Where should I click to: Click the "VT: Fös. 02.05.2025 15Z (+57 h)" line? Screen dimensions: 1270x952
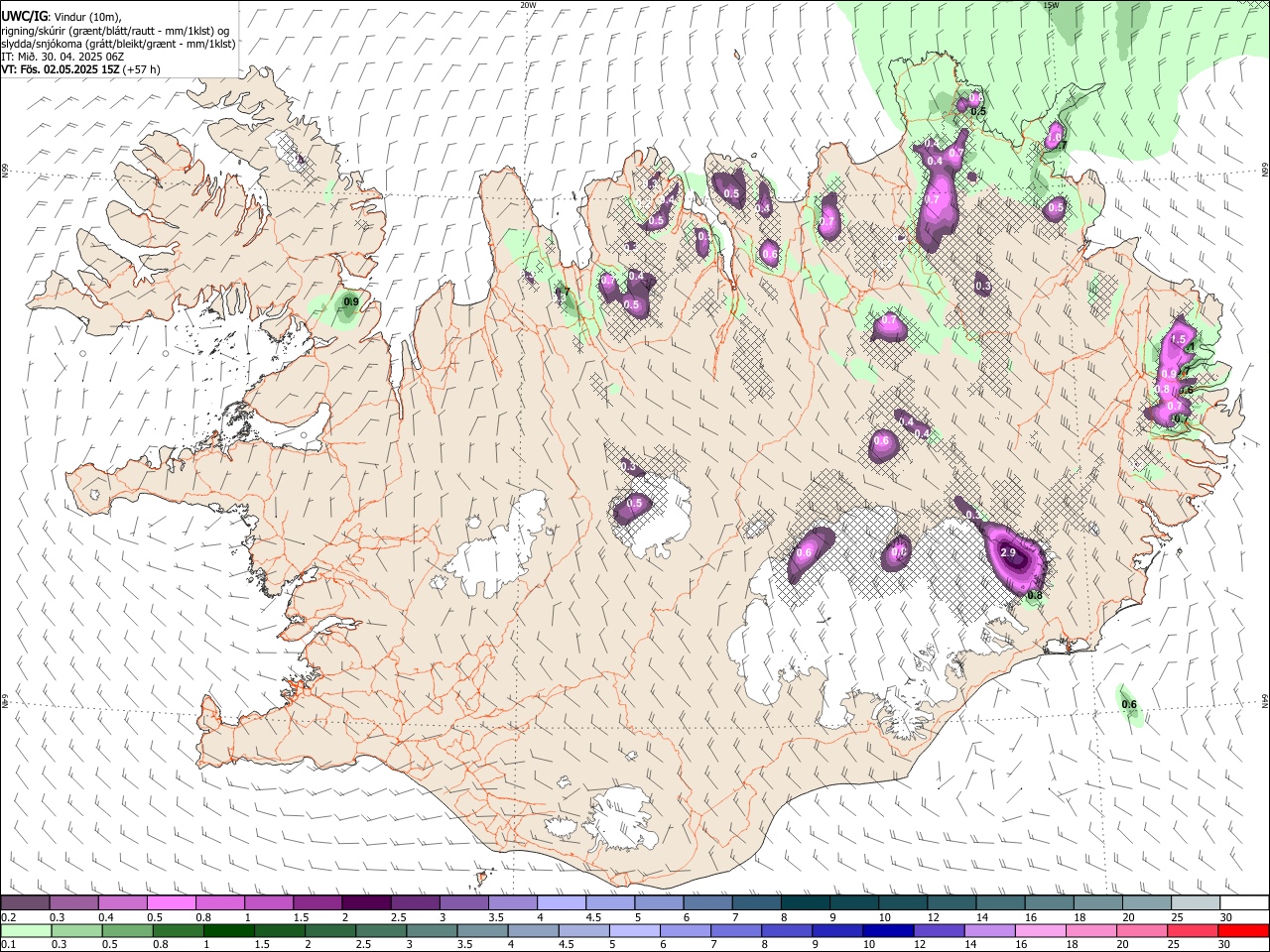click(x=80, y=69)
